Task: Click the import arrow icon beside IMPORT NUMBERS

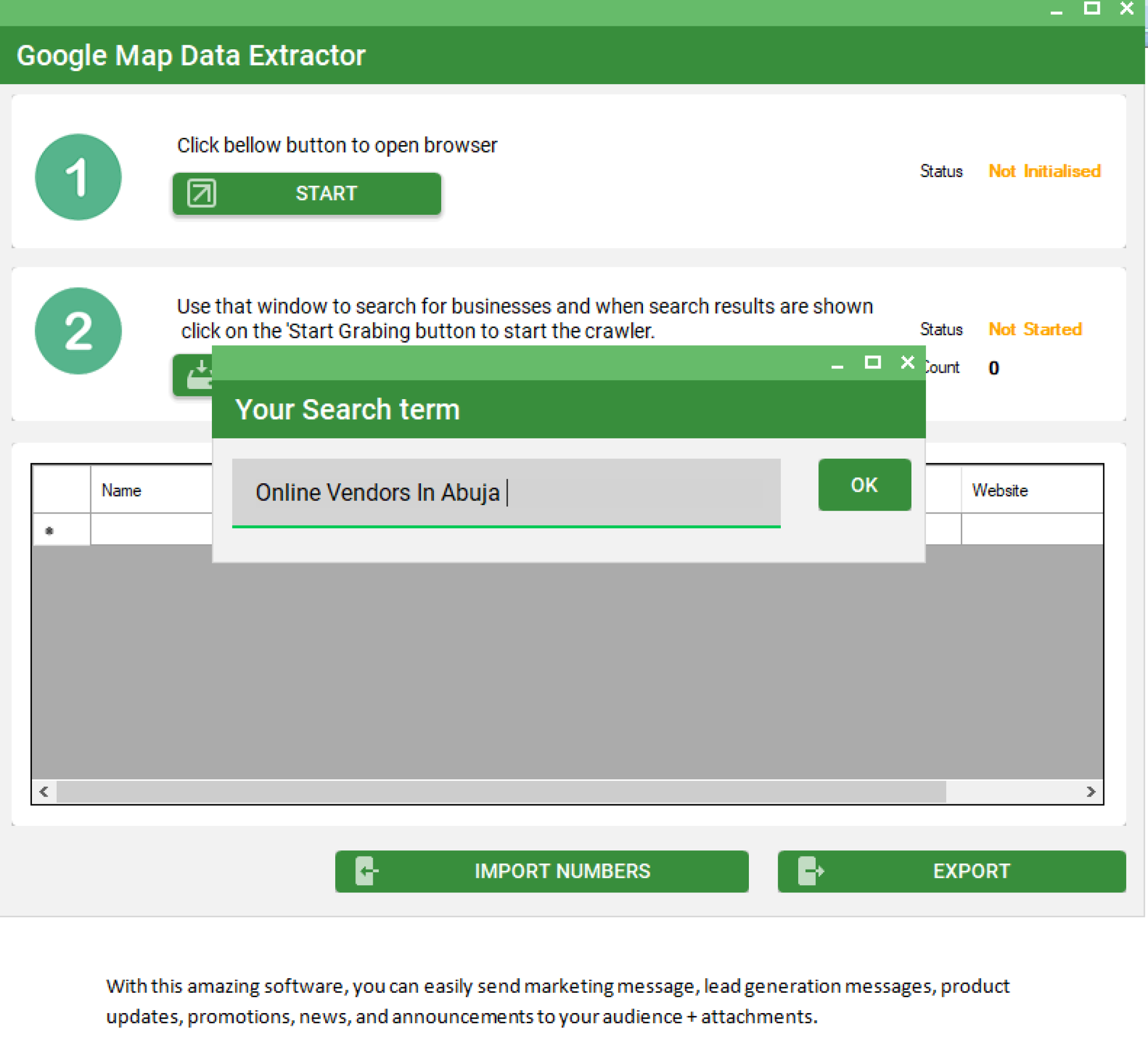Action: pos(367,871)
